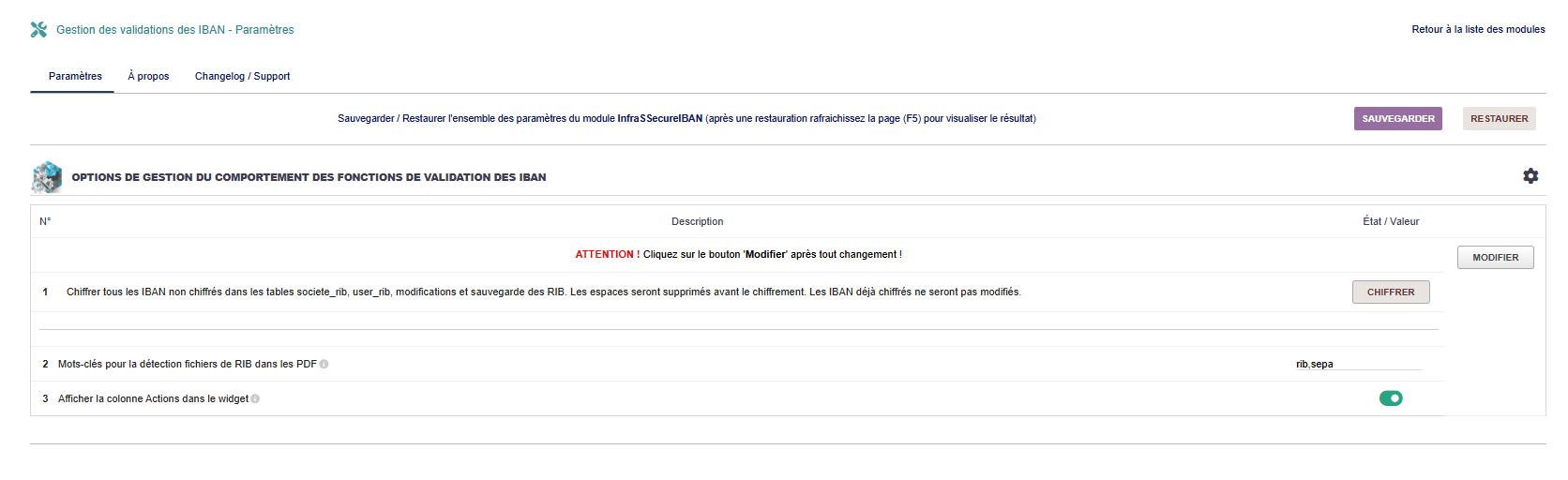Image resolution: width=1568 pixels, height=480 pixels.
Task: Click info icon beside Afficher la colonne Actions
Action: [x=255, y=399]
